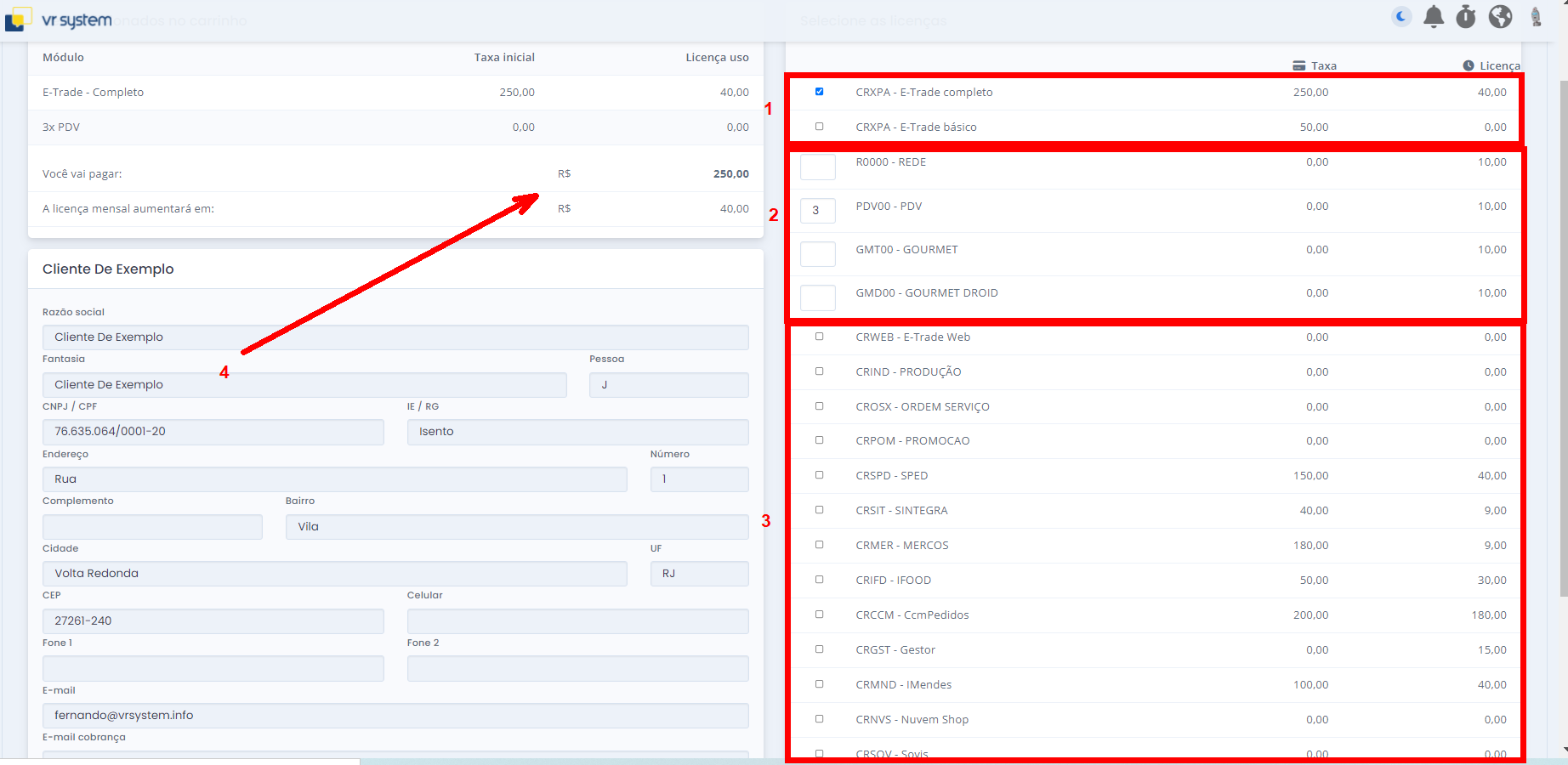Uncheck the CRXPA E-Trade completo checkbox
This screenshot has width=1568, height=765.
click(x=820, y=92)
